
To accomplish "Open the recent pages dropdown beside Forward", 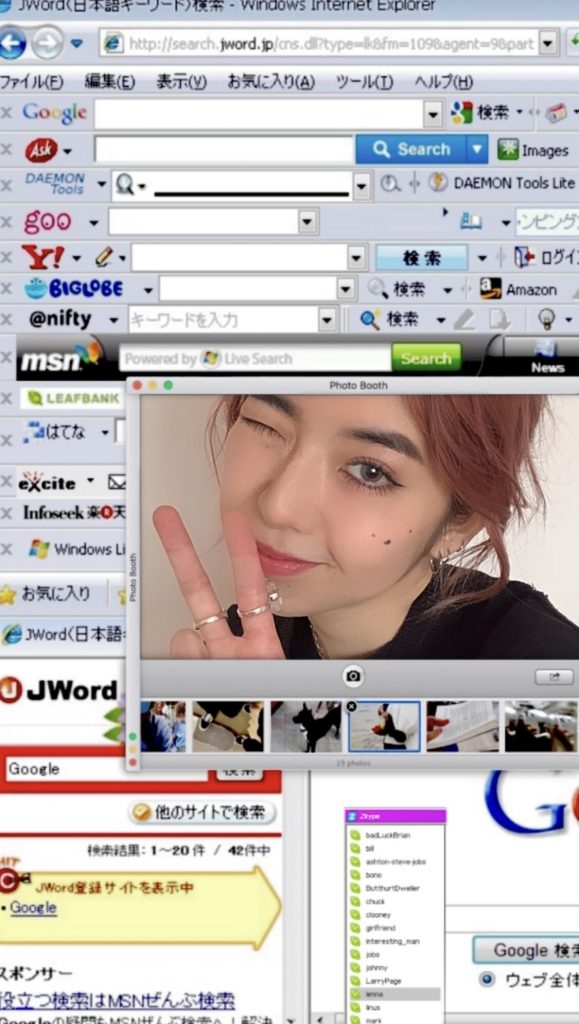I will click(77, 44).
